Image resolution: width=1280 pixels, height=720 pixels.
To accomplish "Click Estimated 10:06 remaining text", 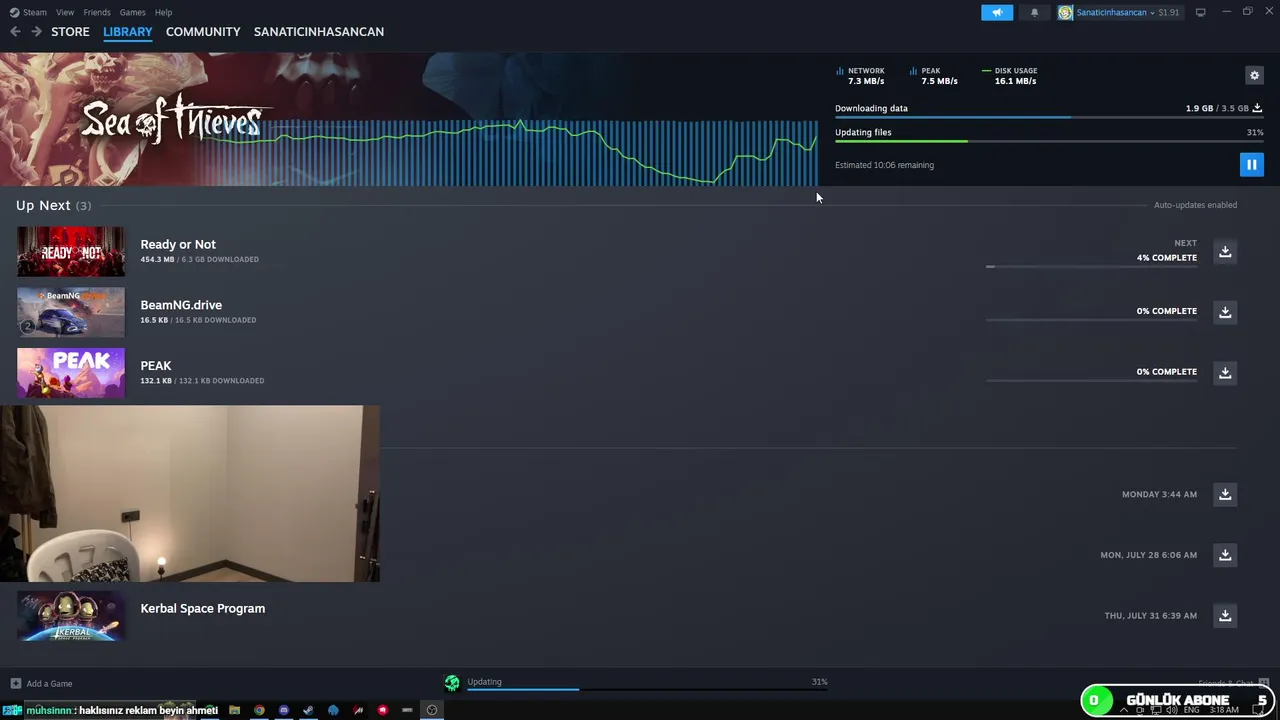I will (884, 165).
